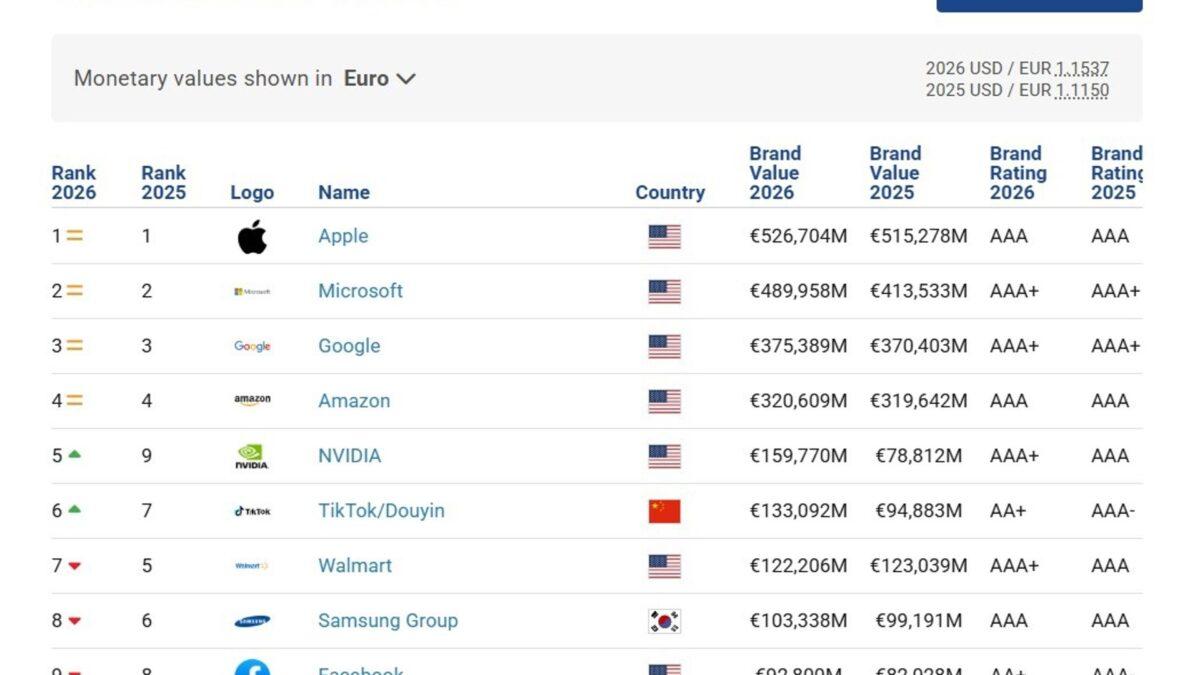The width and height of the screenshot is (1200, 675).
Task: Click the 2026 USD/EUR 1.1537 rate link
Action: pyautogui.click(x=1082, y=68)
